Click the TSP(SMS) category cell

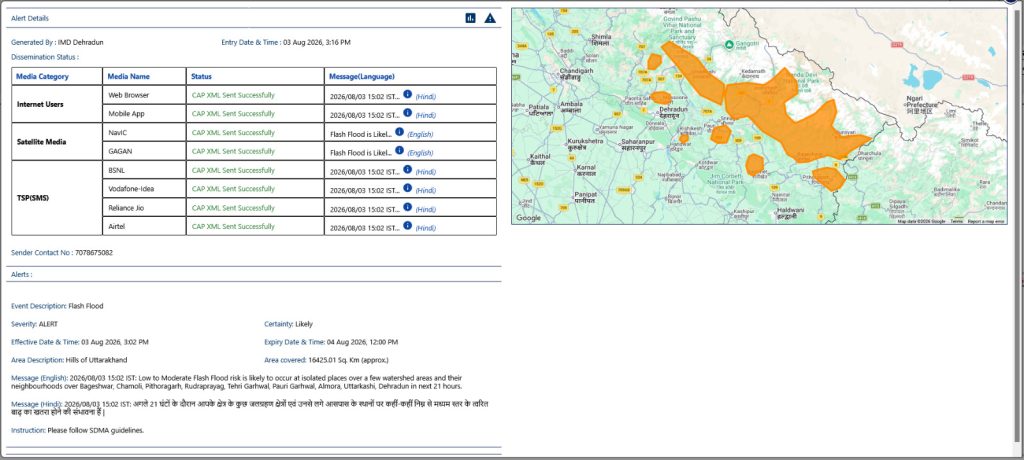click(x=57, y=198)
